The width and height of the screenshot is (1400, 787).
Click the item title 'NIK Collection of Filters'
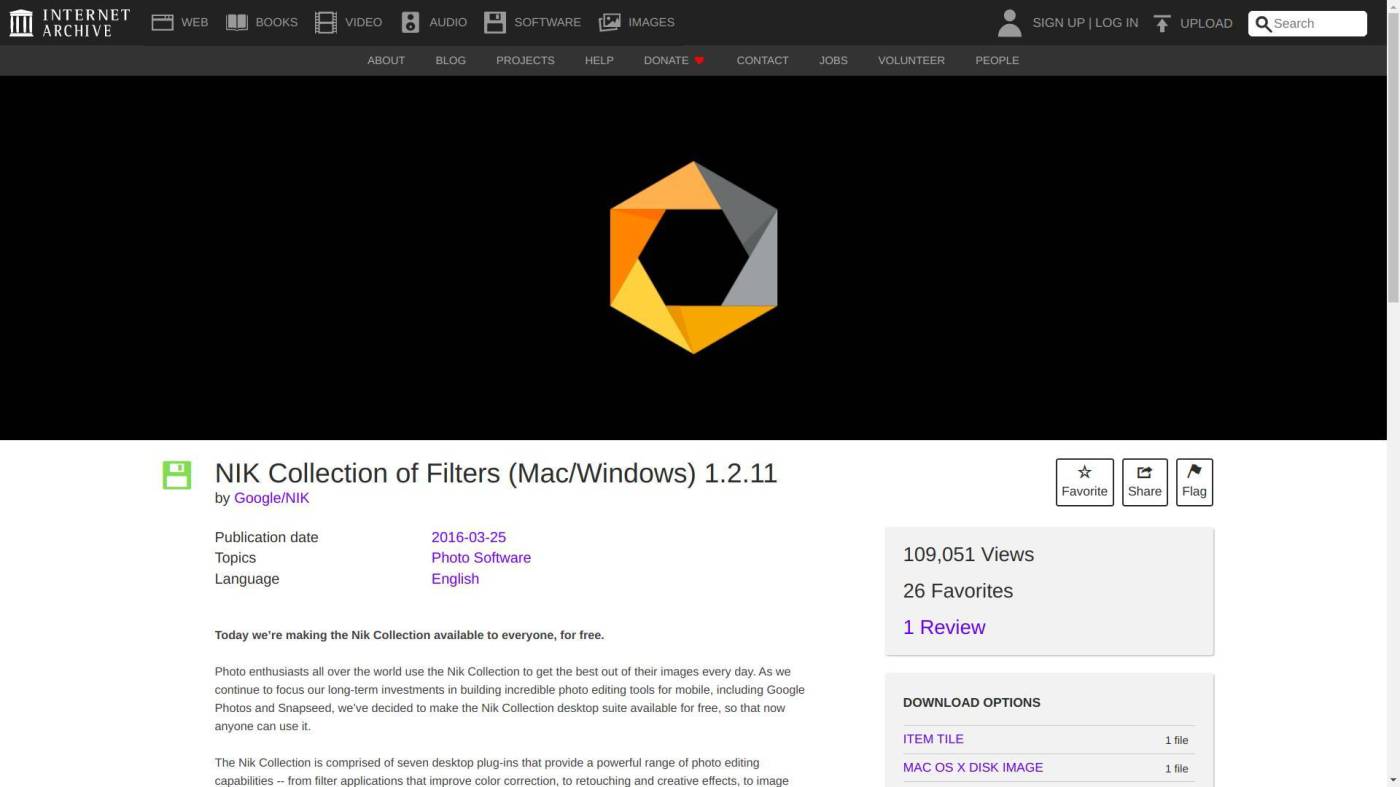(x=496, y=473)
